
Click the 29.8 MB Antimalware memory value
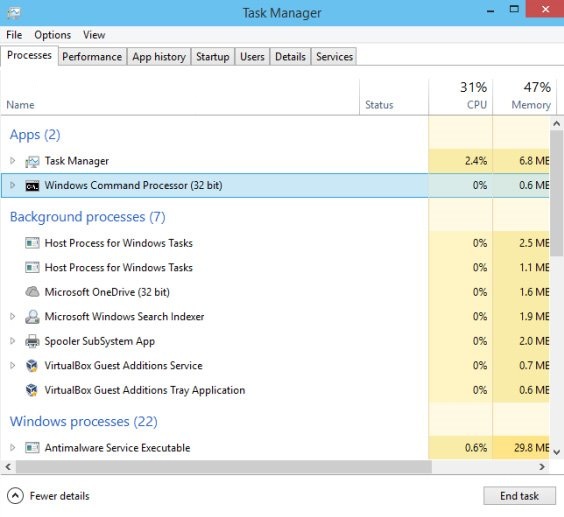click(x=531, y=448)
